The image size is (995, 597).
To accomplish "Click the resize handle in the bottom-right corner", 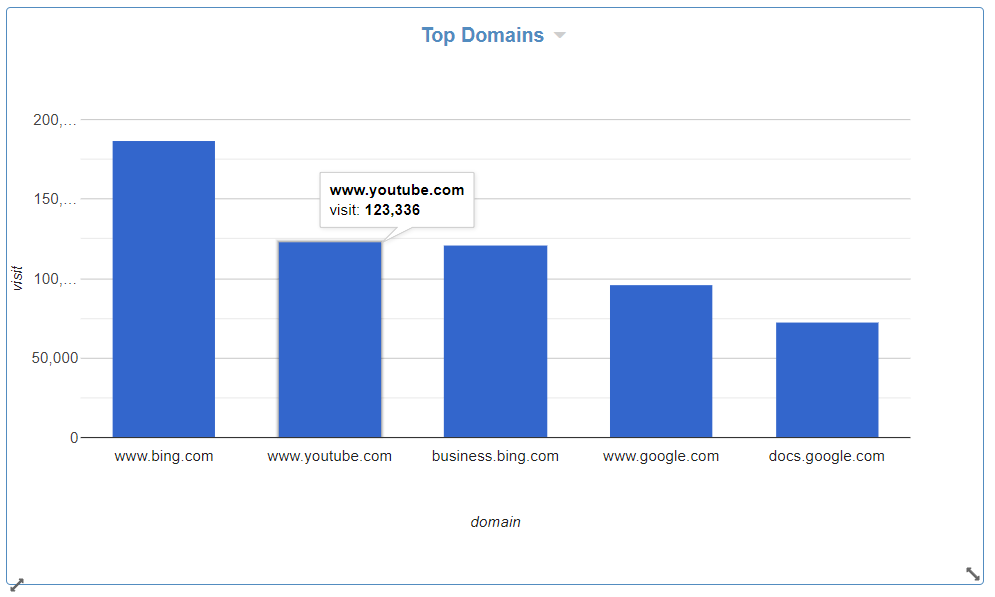I will [973, 574].
